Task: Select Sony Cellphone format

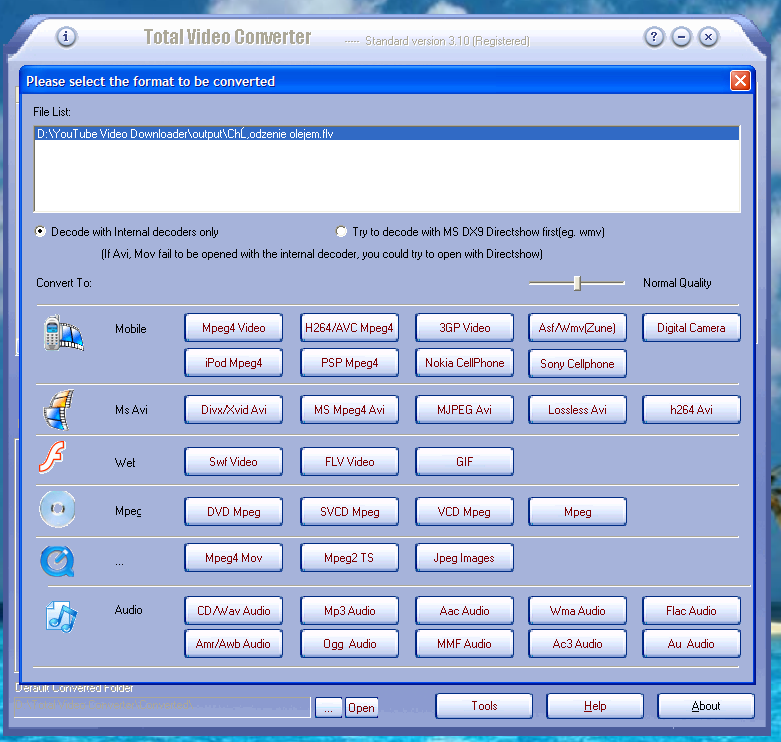Action: (577, 364)
